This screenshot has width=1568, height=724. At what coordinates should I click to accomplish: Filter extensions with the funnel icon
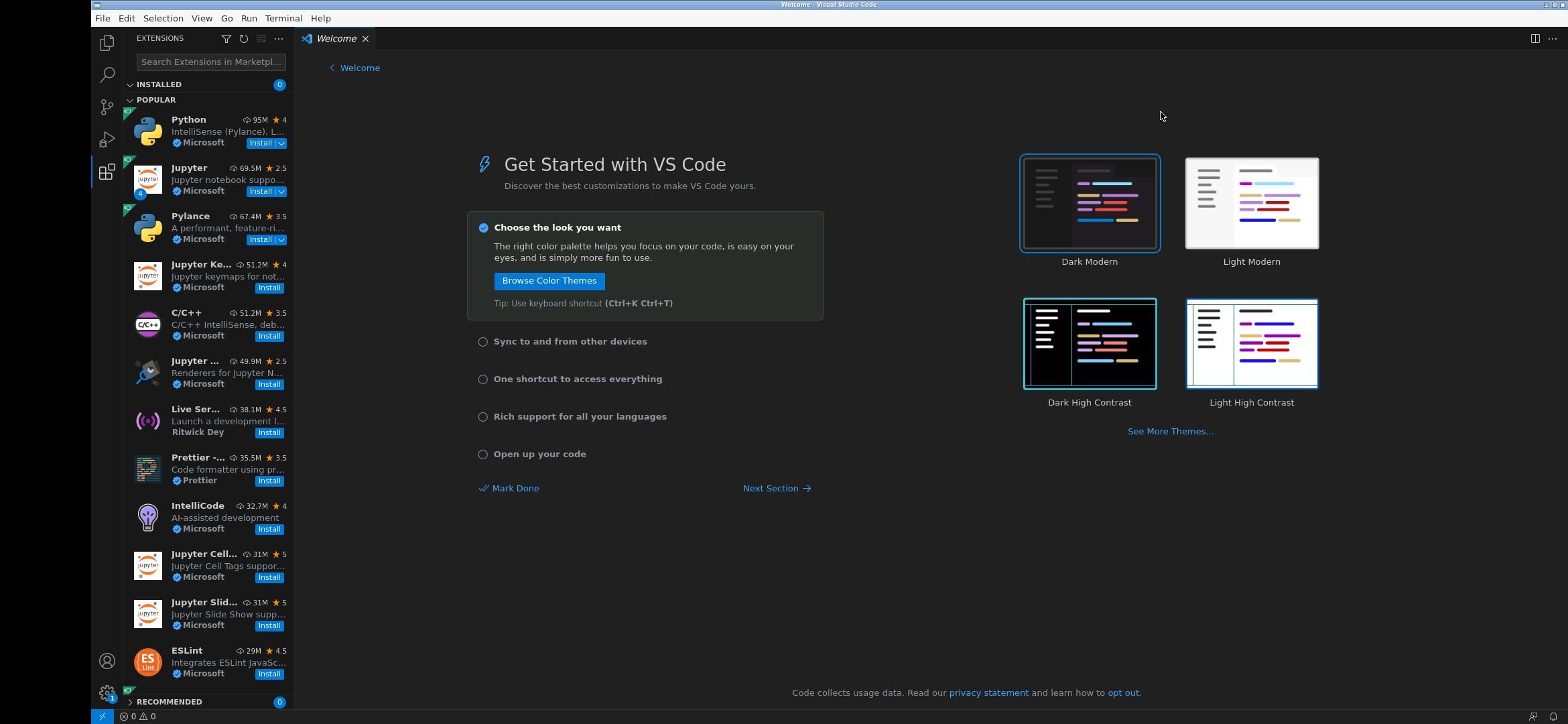pyautogui.click(x=226, y=39)
